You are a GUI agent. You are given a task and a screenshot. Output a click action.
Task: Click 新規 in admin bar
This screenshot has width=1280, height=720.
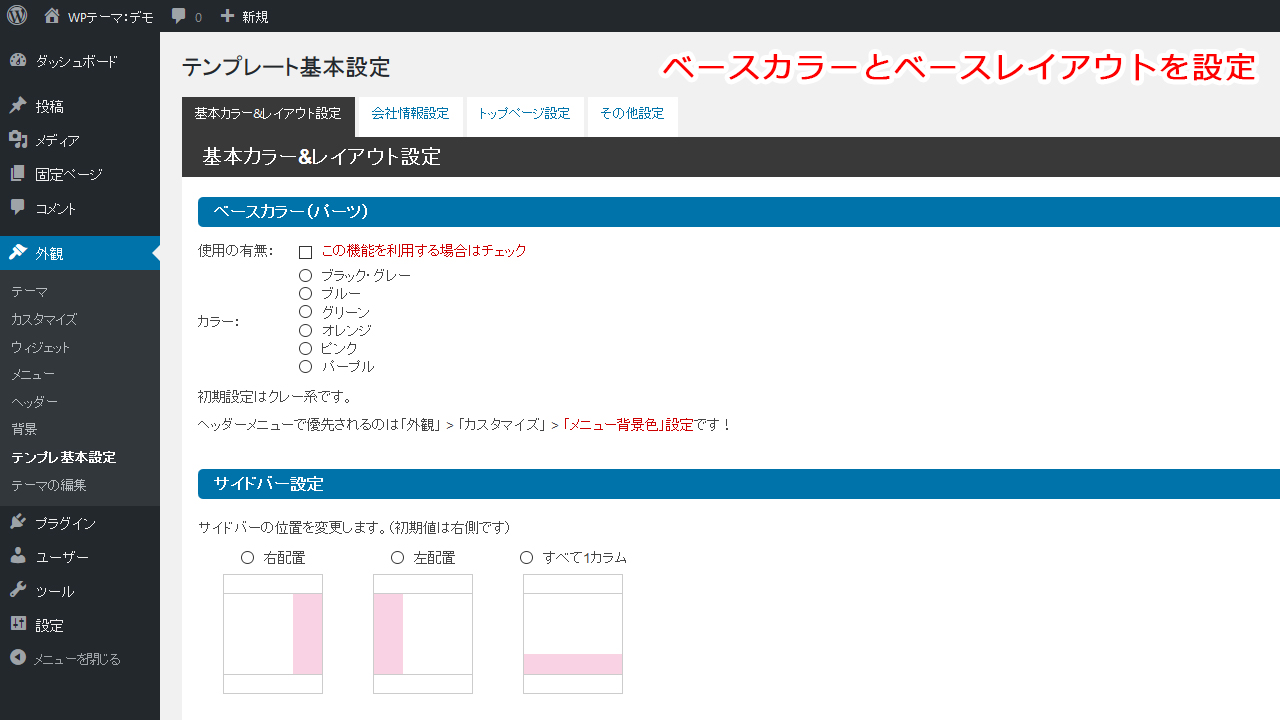(x=255, y=17)
